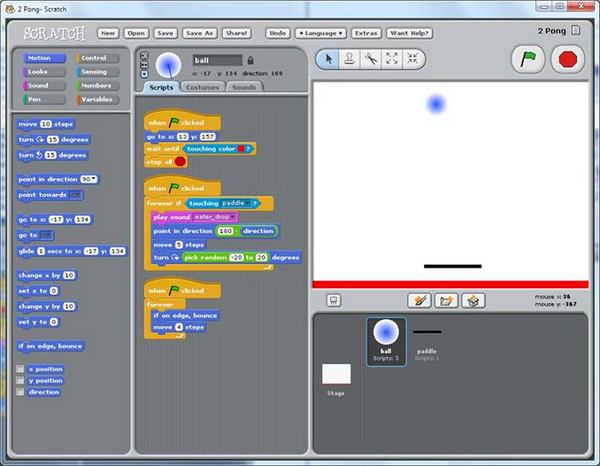The image size is (600, 466).
Task: Click the change y by 10 palette block
Action: (x=47, y=306)
